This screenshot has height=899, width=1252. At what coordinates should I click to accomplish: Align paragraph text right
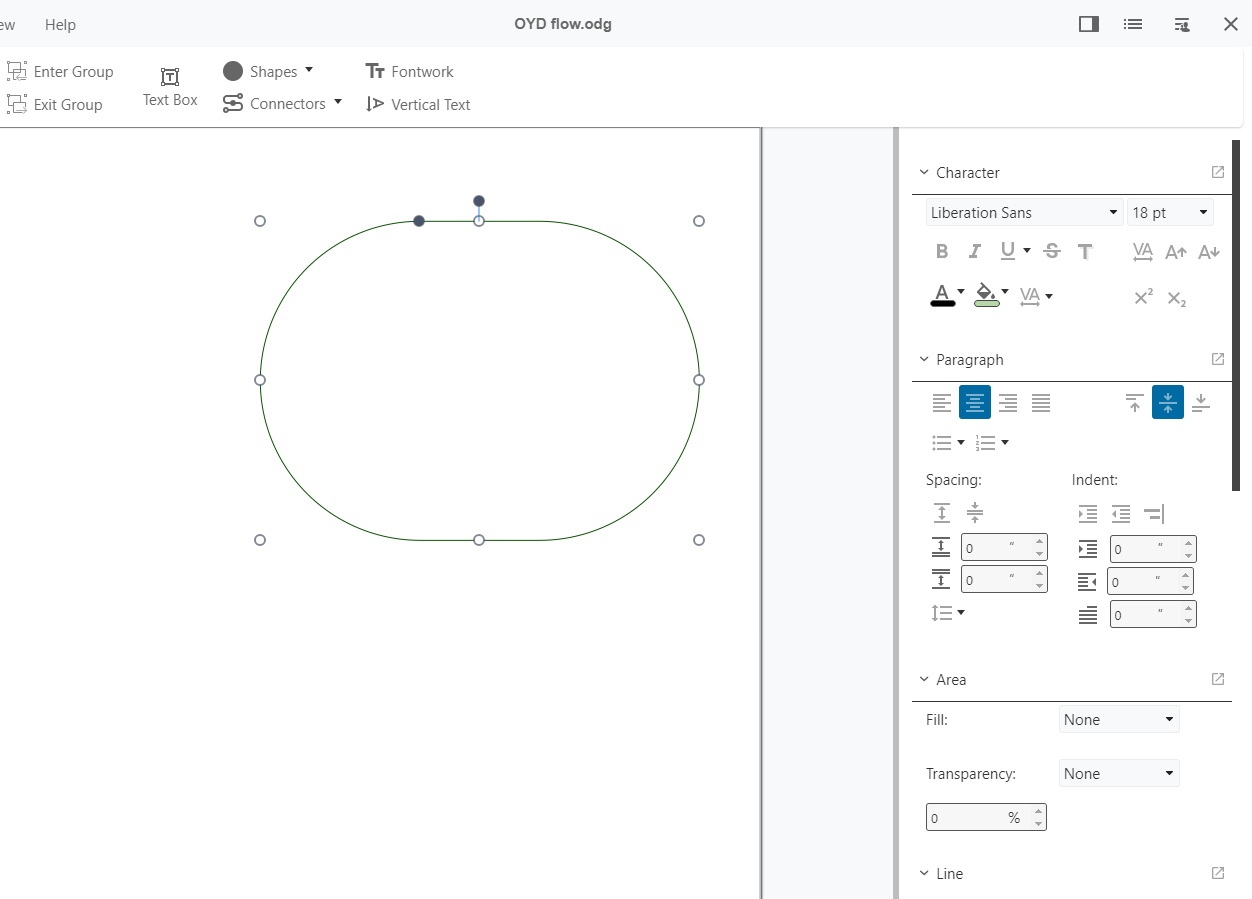1008,402
